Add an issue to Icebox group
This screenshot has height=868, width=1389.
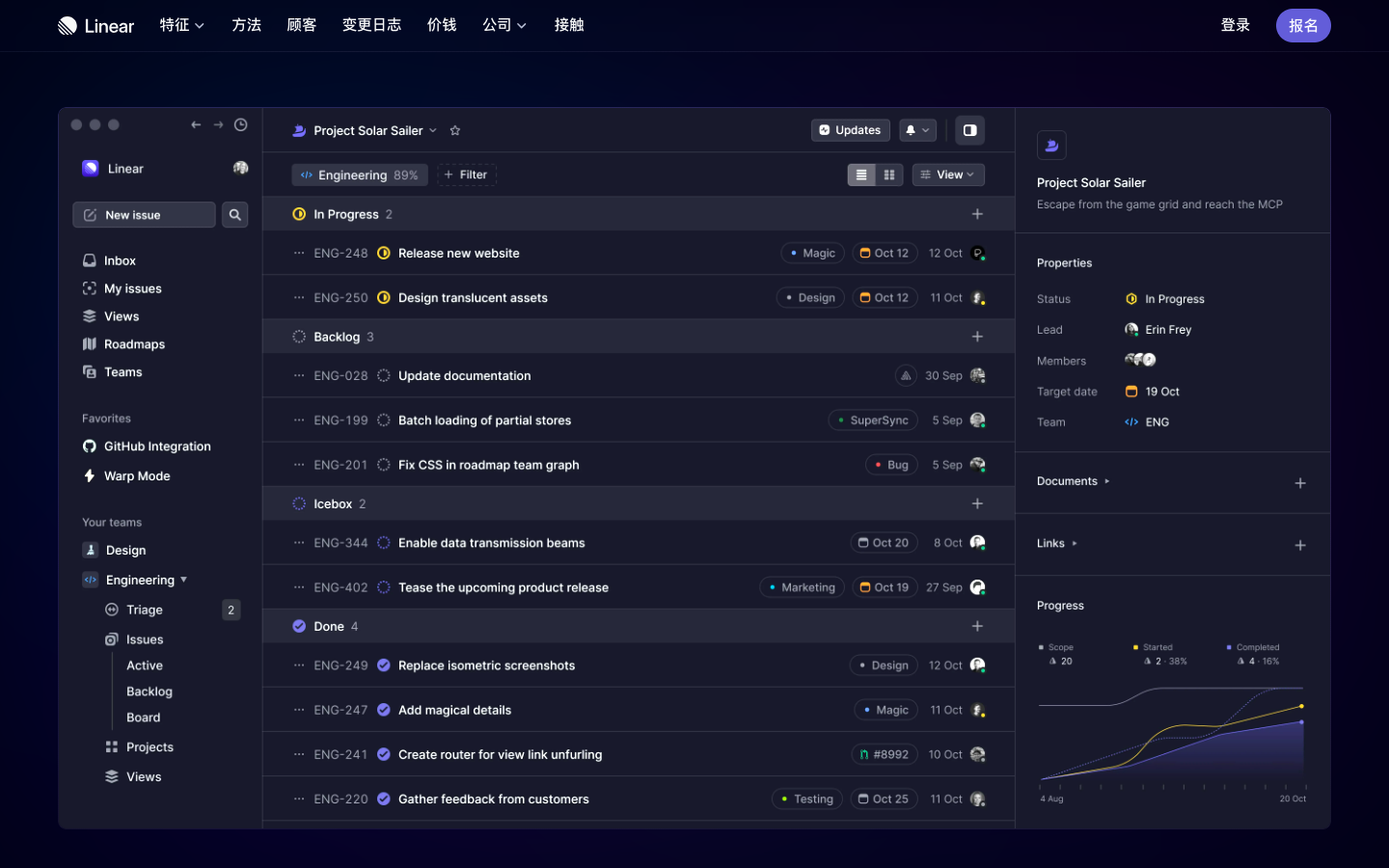[977, 503]
